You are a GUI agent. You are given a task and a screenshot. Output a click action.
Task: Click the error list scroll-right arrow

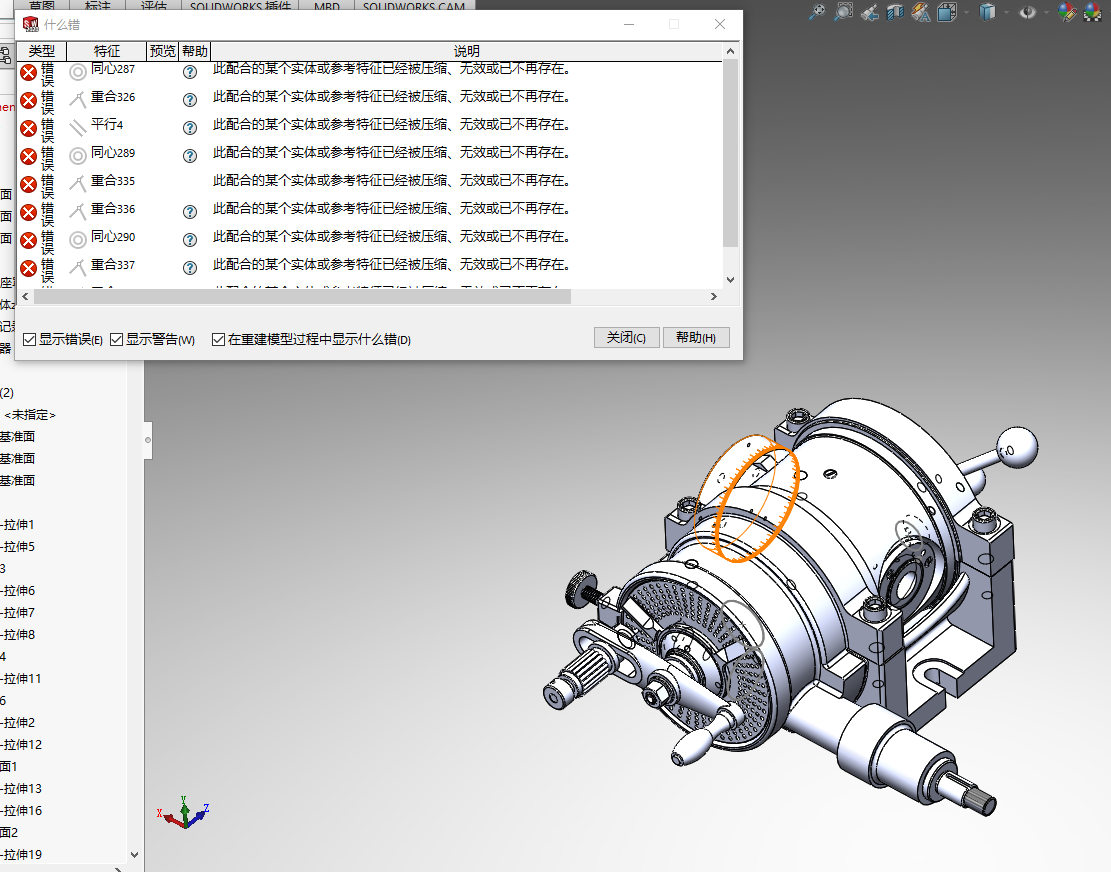[x=714, y=297]
